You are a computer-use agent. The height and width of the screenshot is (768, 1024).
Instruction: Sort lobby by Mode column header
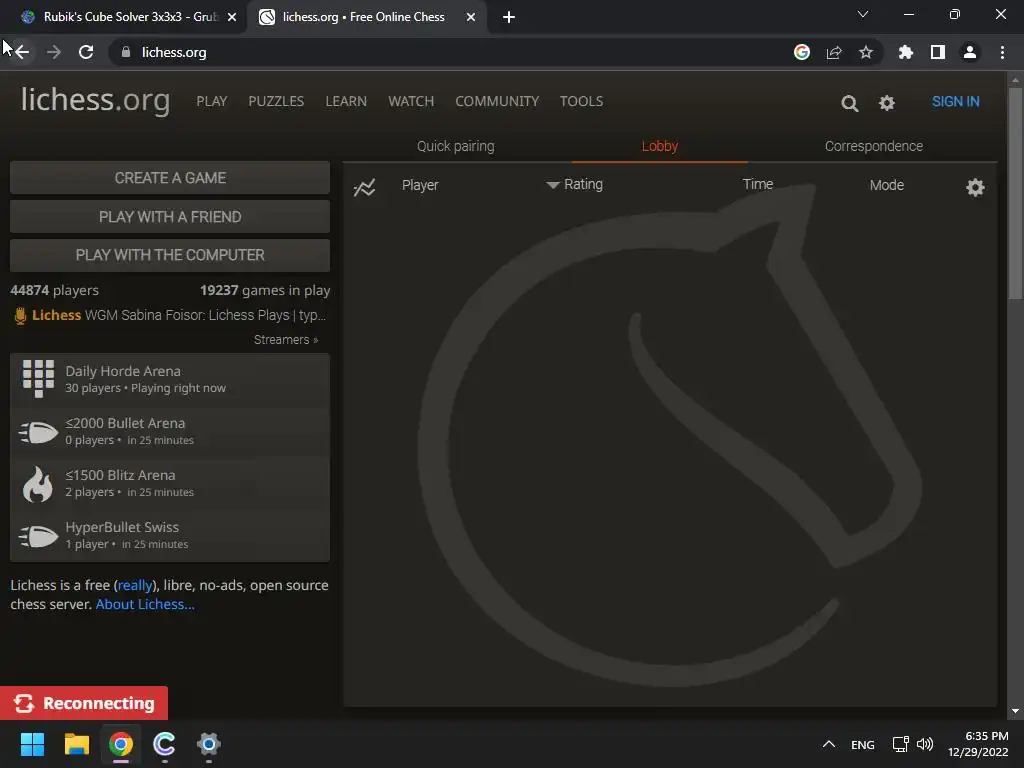[886, 185]
